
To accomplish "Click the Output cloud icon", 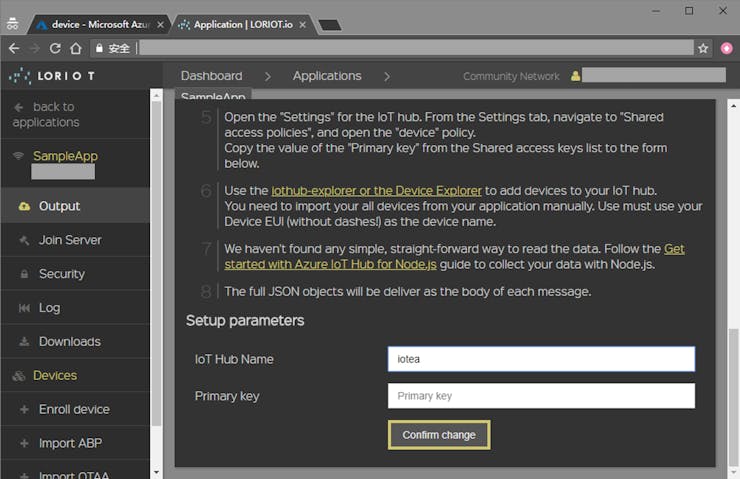I will [x=24, y=206].
